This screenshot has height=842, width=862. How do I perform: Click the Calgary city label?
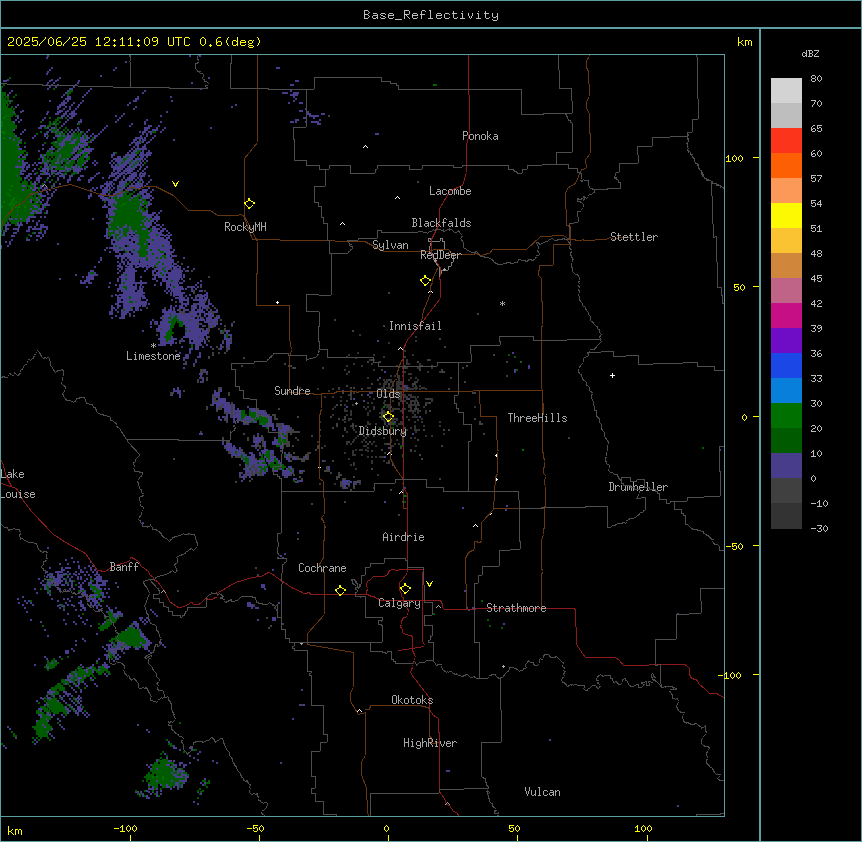pos(400,603)
